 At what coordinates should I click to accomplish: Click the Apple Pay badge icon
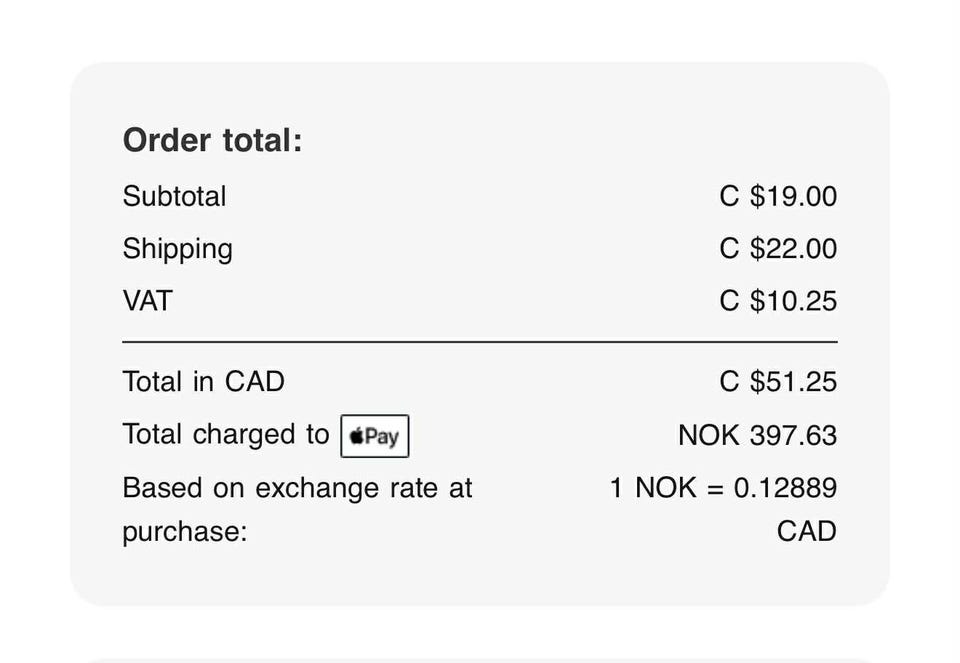click(375, 436)
